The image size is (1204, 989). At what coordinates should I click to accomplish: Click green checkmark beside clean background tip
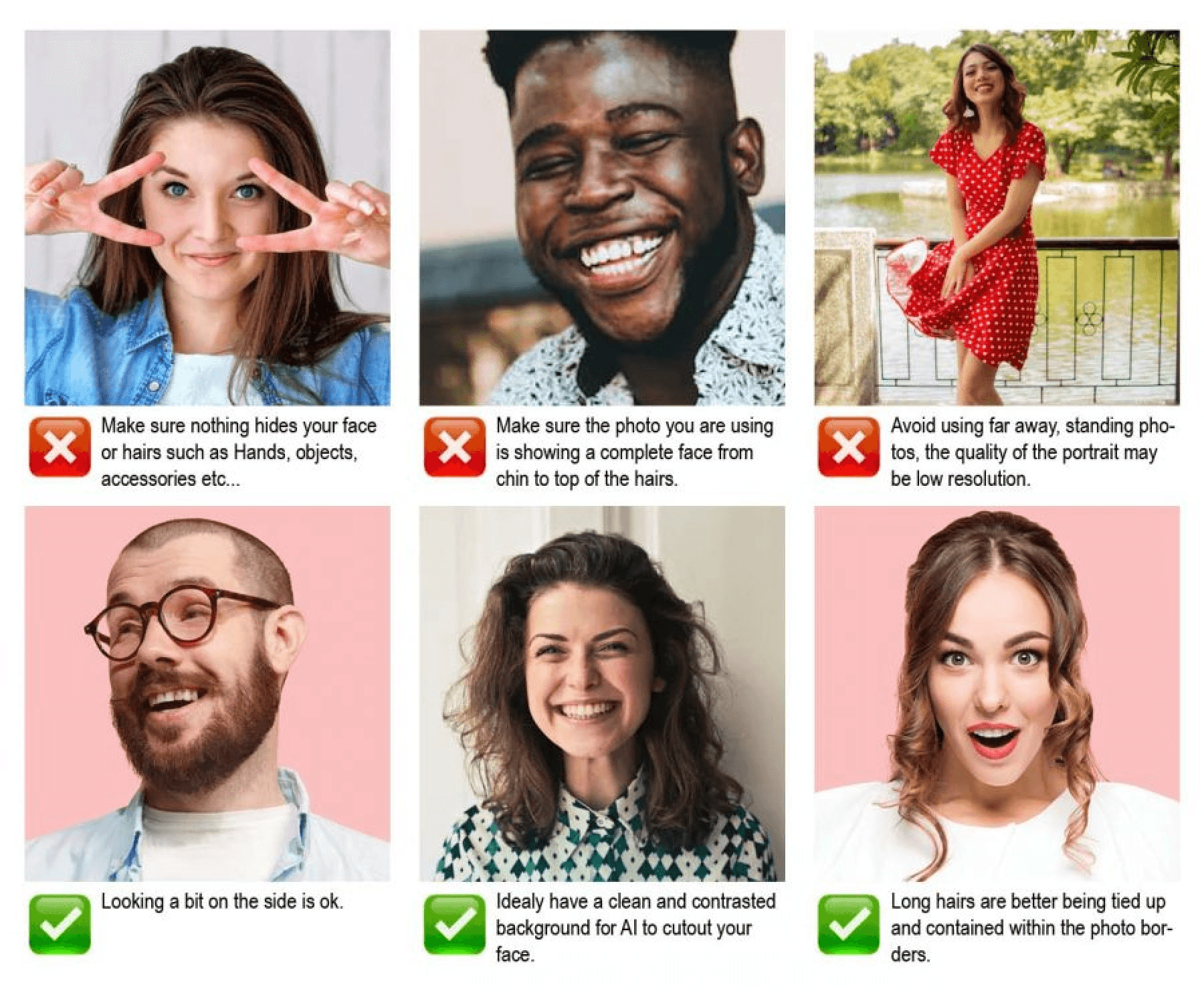455,923
